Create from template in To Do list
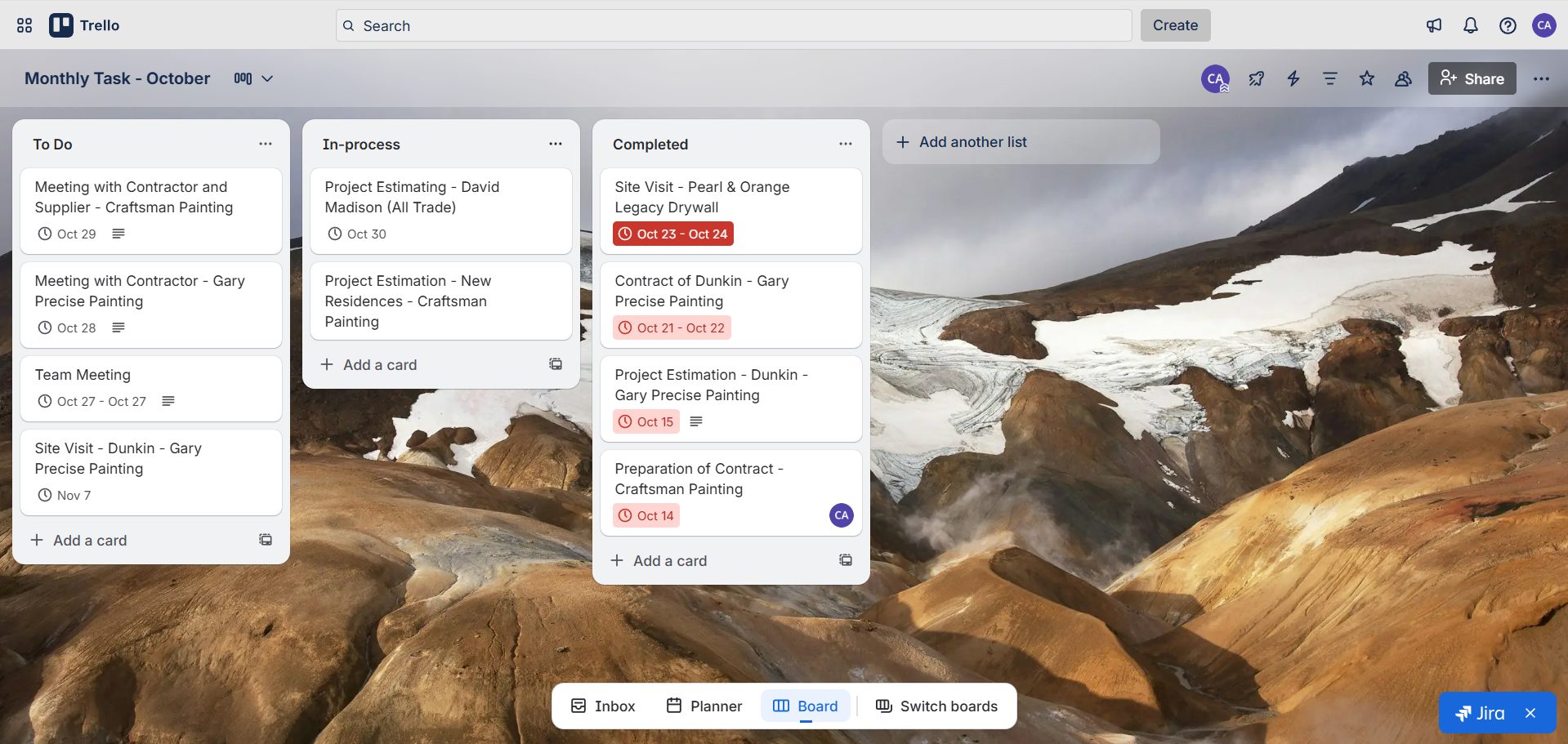The height and width of the screenshot is (744, 1568). coord(266,540)
